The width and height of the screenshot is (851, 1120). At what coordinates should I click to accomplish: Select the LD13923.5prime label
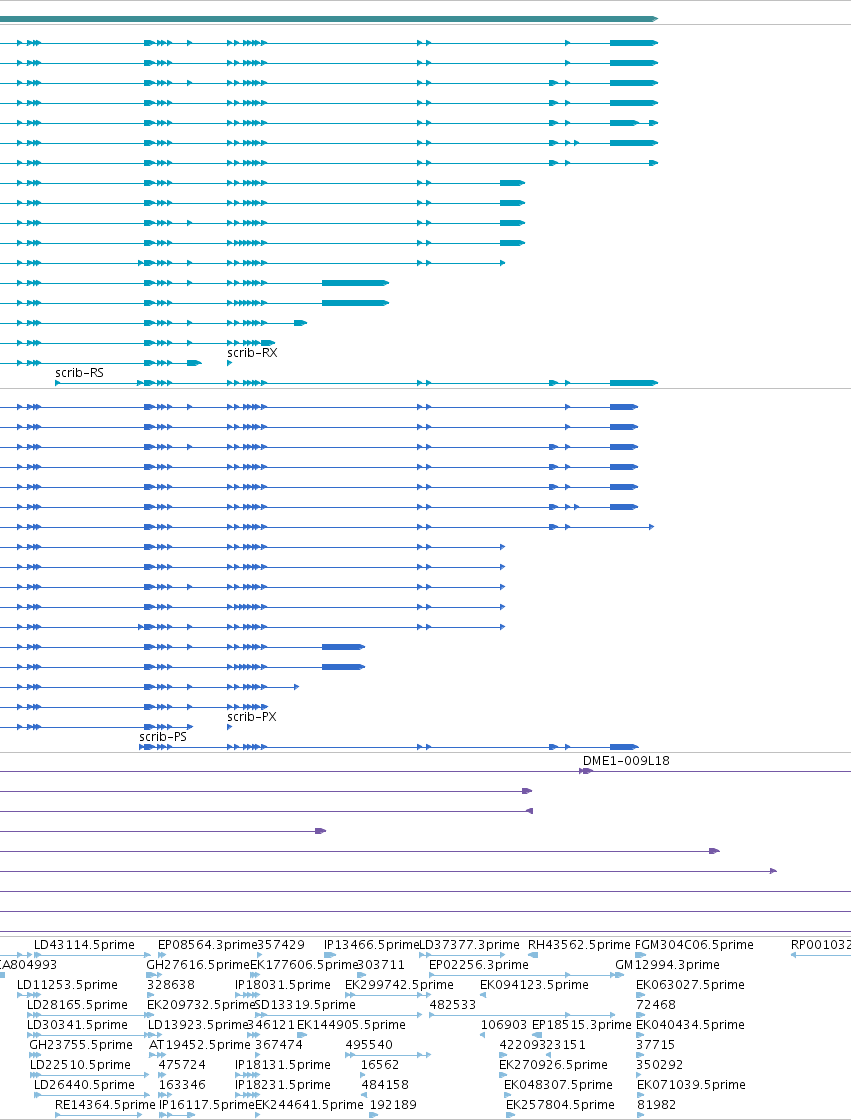(197, 1025)
